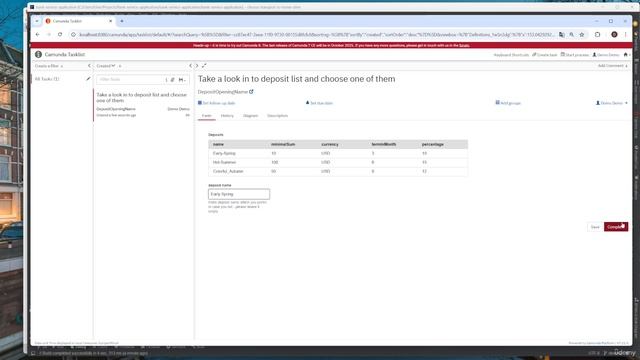
Task: Expand the task list panel right chevron
Action: (x=196, y=66)
